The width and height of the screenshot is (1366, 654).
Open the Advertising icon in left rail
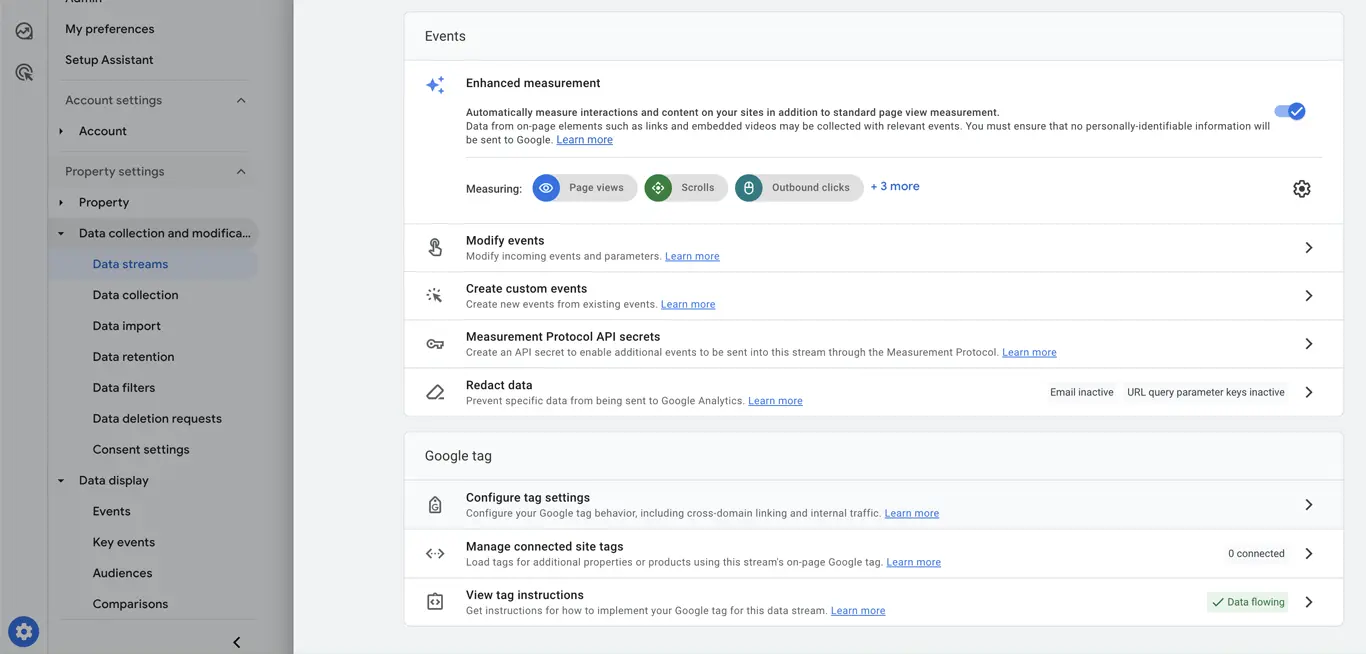point(24,72)
